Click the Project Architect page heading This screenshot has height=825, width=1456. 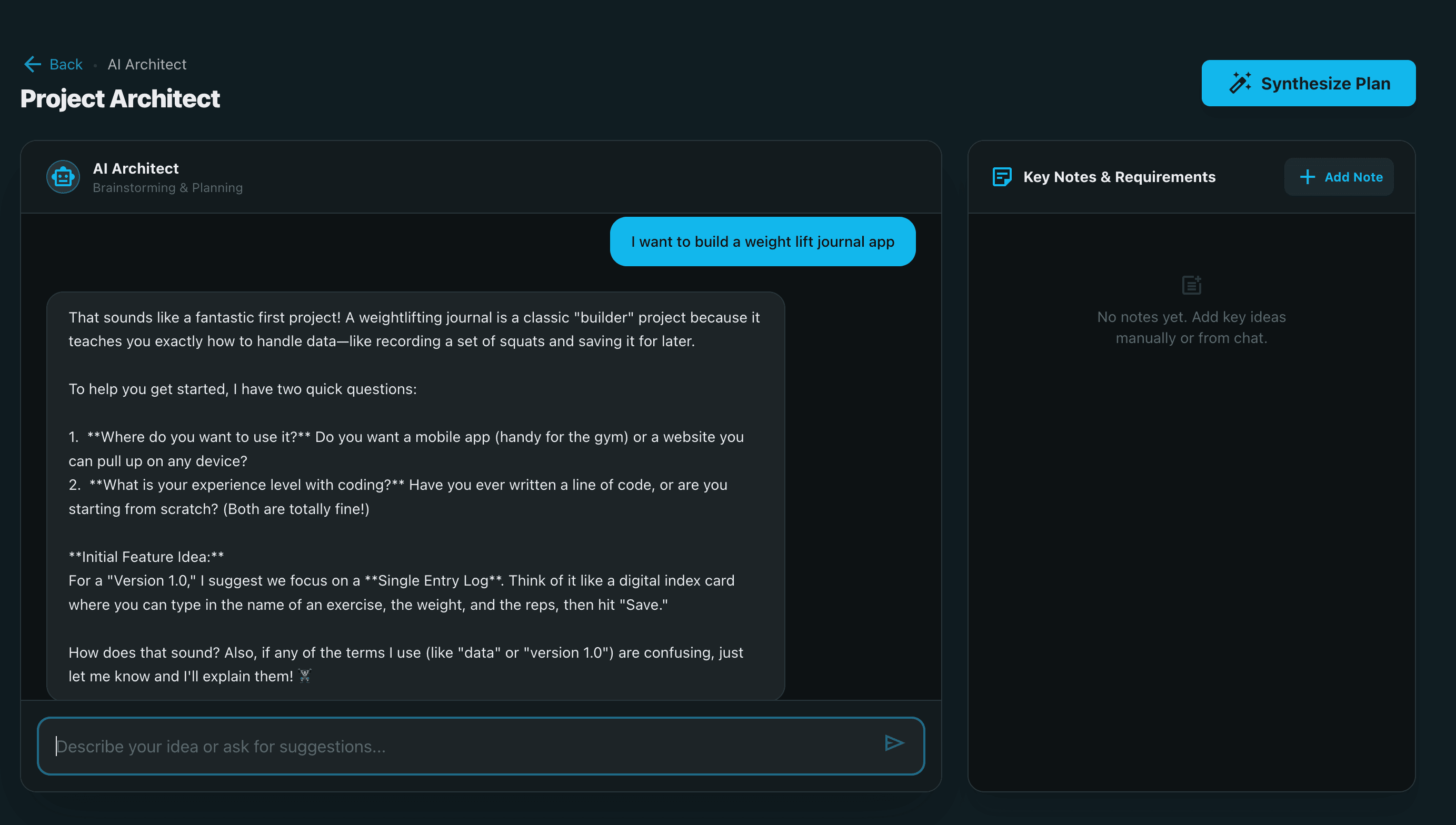click(119, 98)
